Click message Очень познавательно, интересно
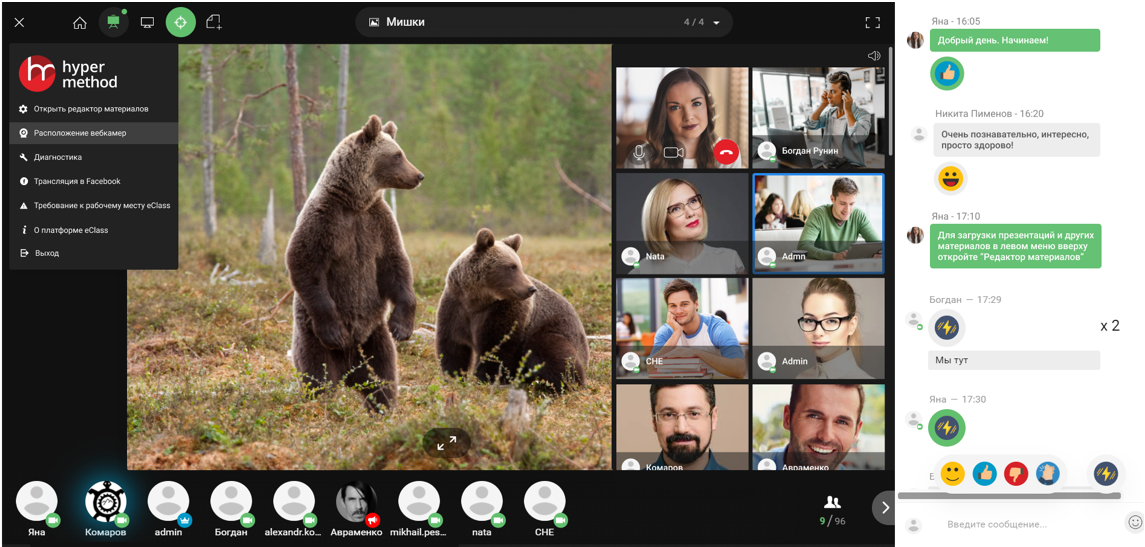1145x547 pixels. [1016, 140]
